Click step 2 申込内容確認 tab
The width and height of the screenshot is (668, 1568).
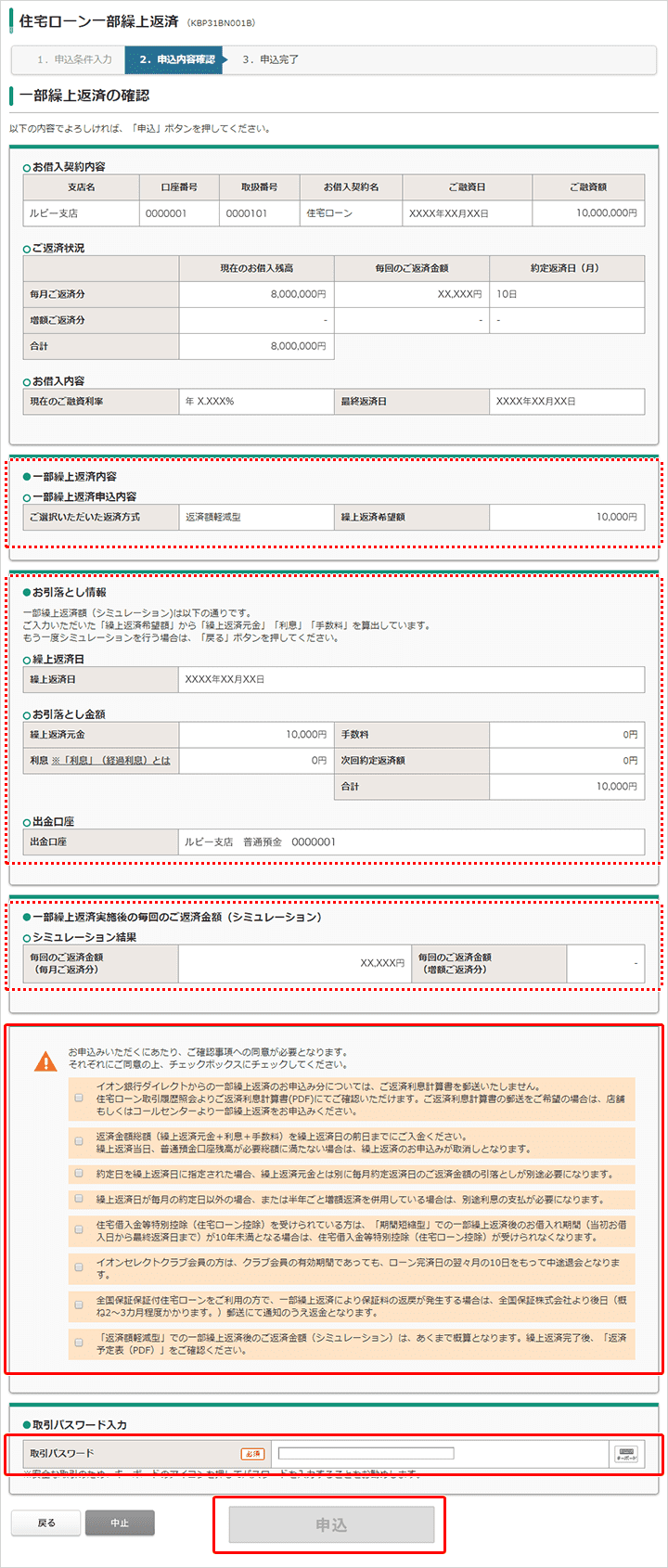pos(176,59)
